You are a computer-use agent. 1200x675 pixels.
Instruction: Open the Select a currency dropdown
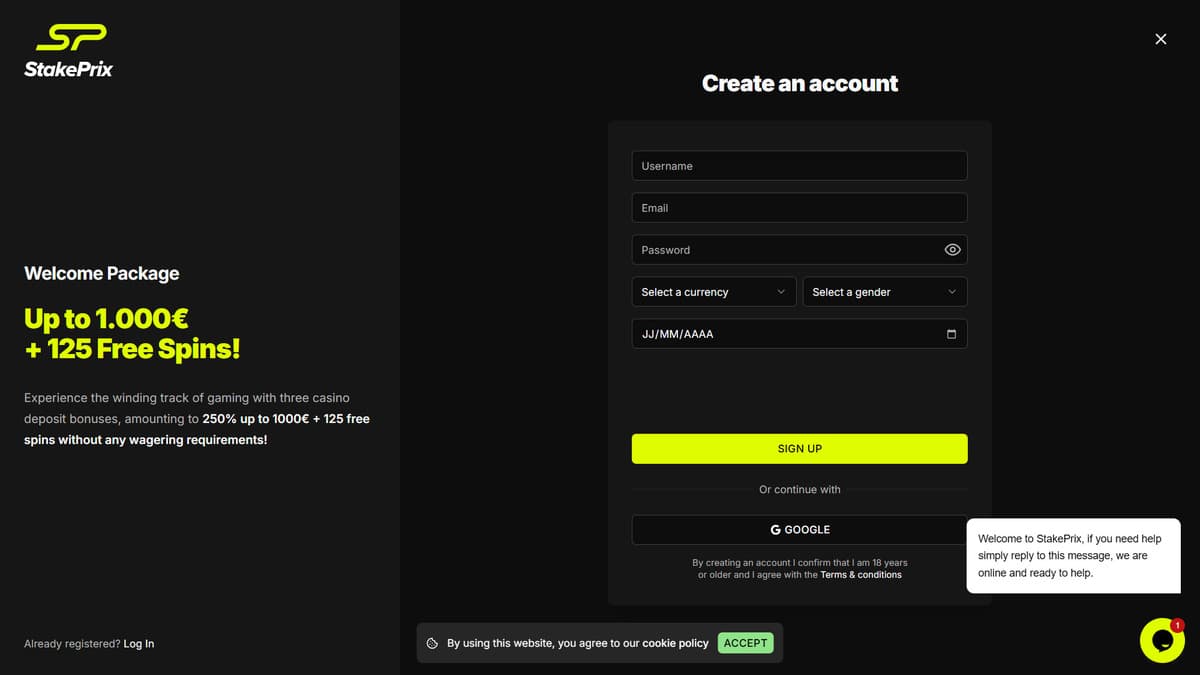pyautogui.click(x=714, y=292)
